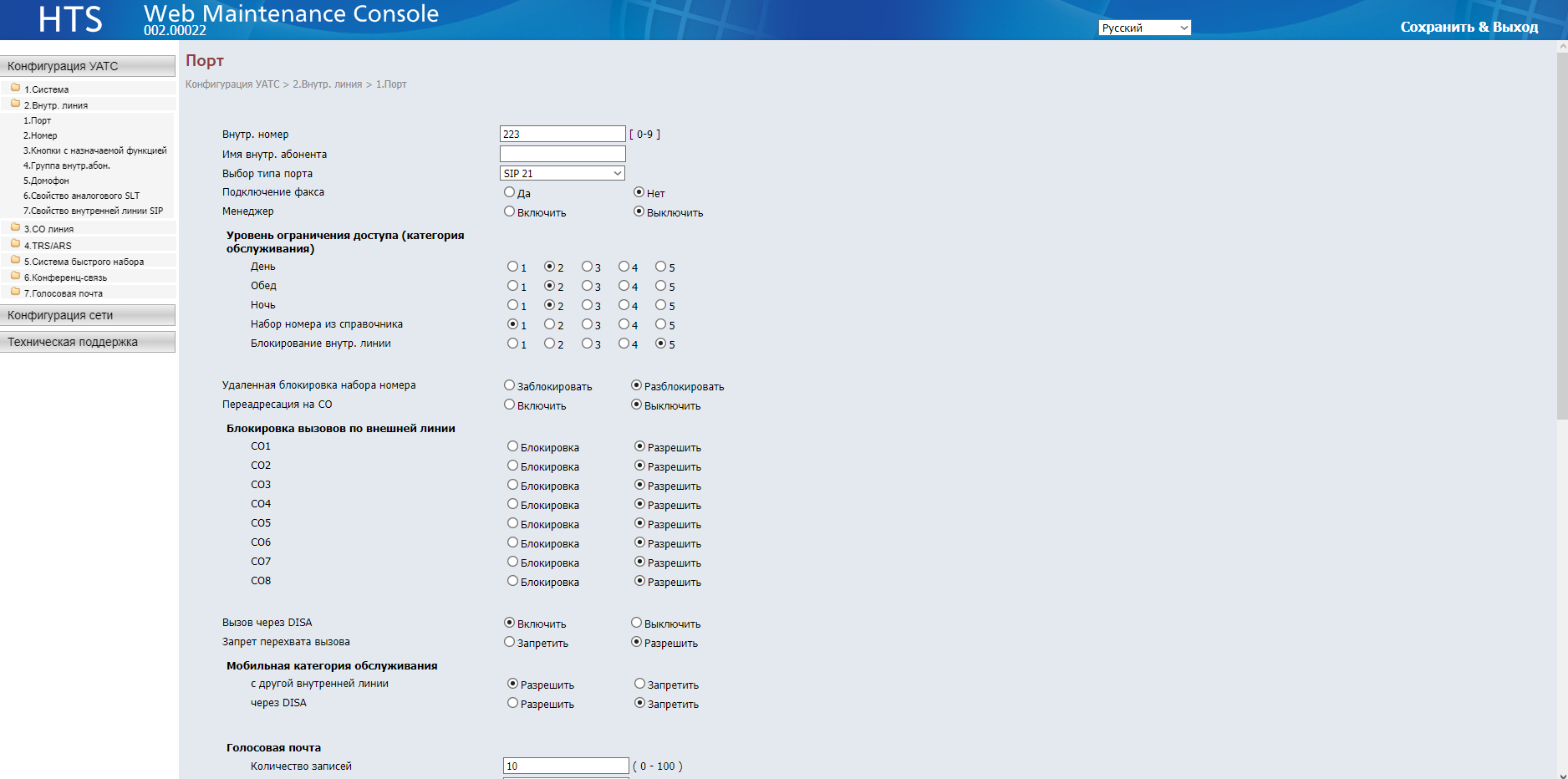Expand 4.TRS/ARS tree item
Image resolution: width=1568 pixels, height=779 pixels.
pyautogui.click(x=48, y=246)
